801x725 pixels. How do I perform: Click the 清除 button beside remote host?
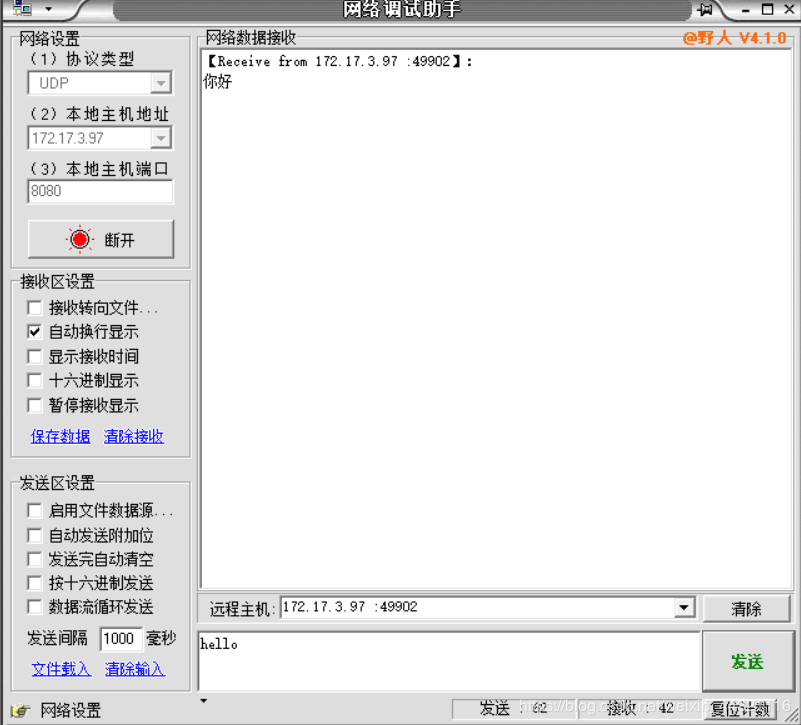point(748,607)
